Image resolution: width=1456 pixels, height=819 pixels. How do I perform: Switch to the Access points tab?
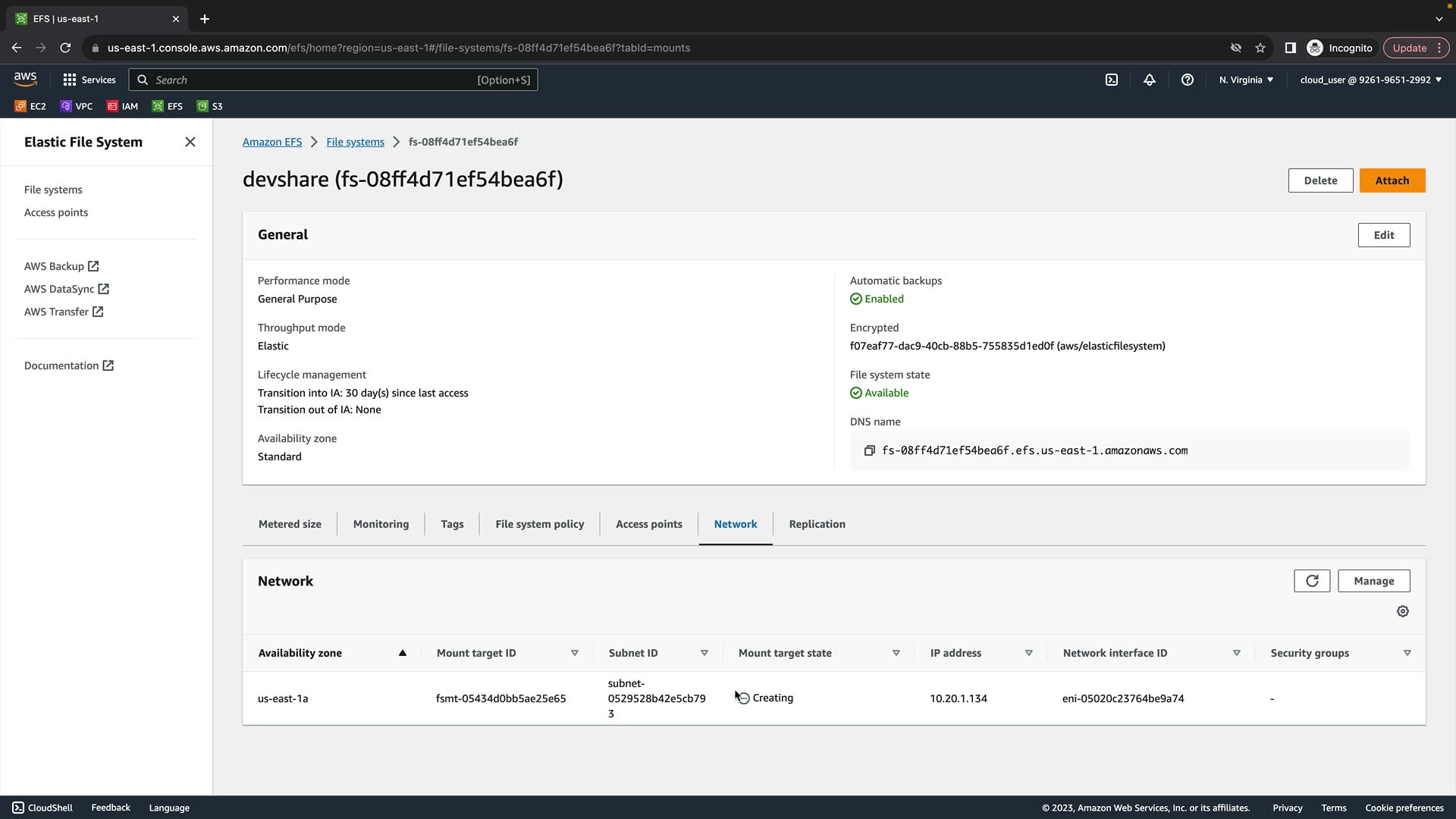(648, 524)
